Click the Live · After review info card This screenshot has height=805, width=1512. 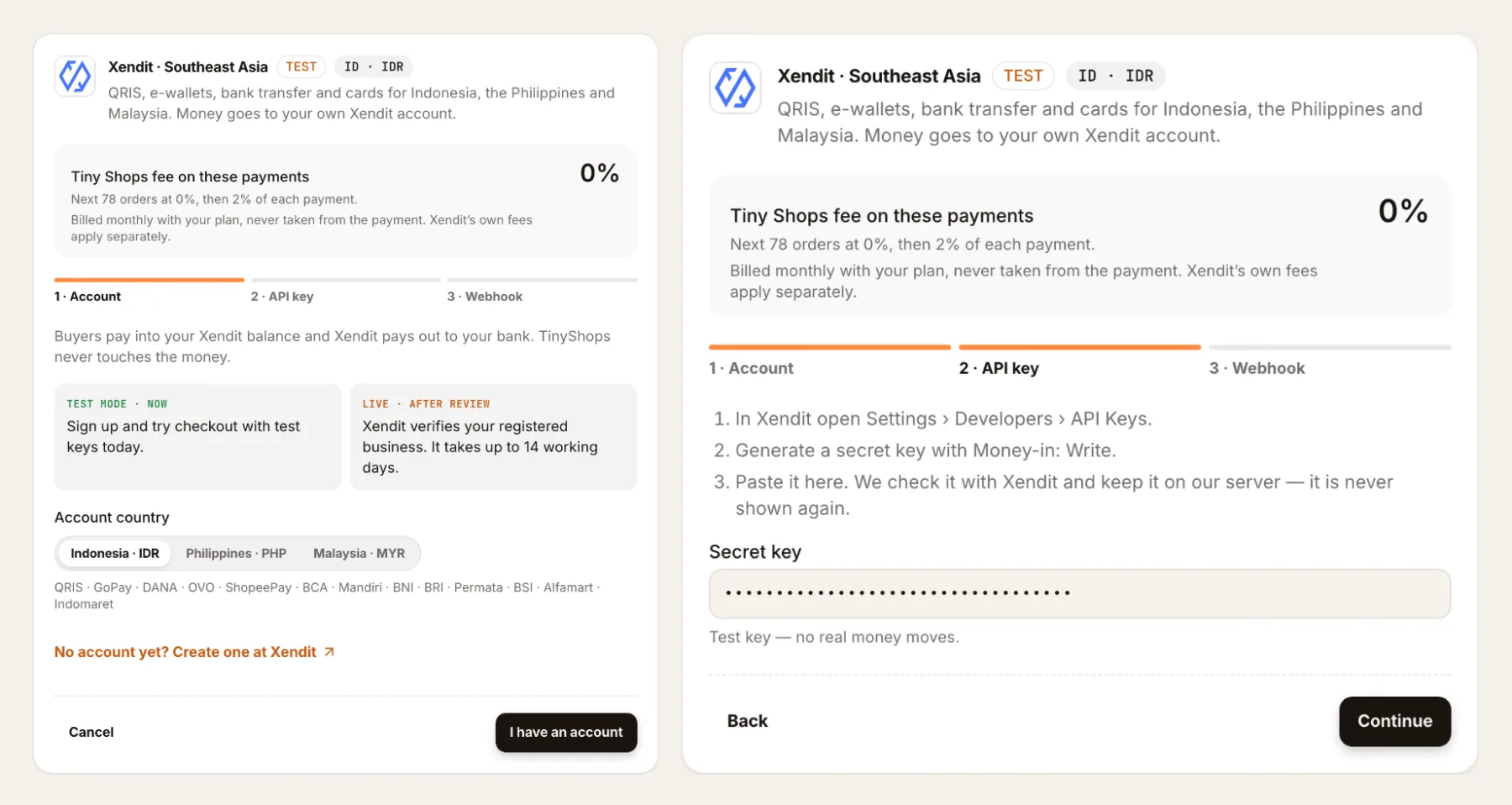click(x=494, y=437)
